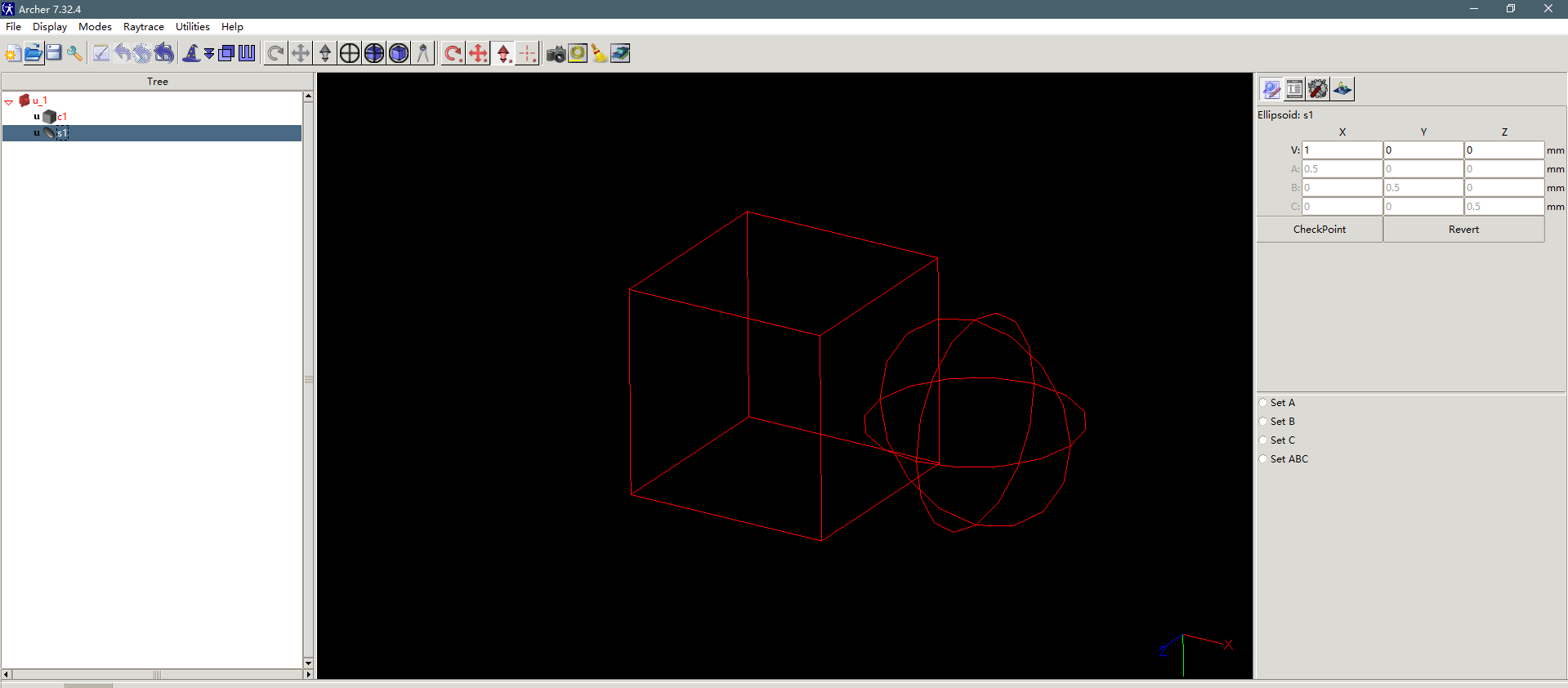
Task: Select the Set A radio button
Action: pyautogui.click(x=1263, y=403)
